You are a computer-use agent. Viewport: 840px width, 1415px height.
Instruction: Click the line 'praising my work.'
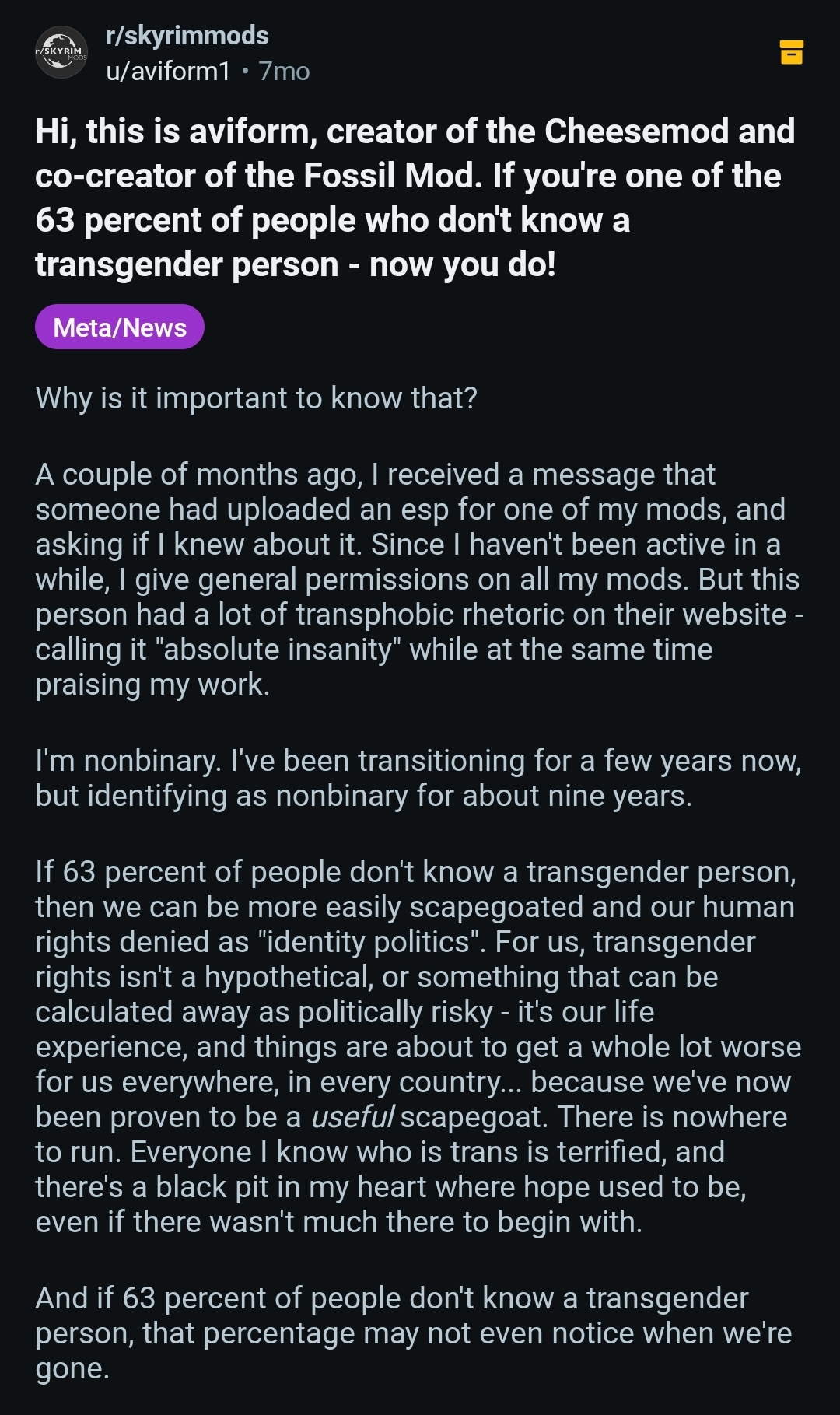click(x=152, y=685)
